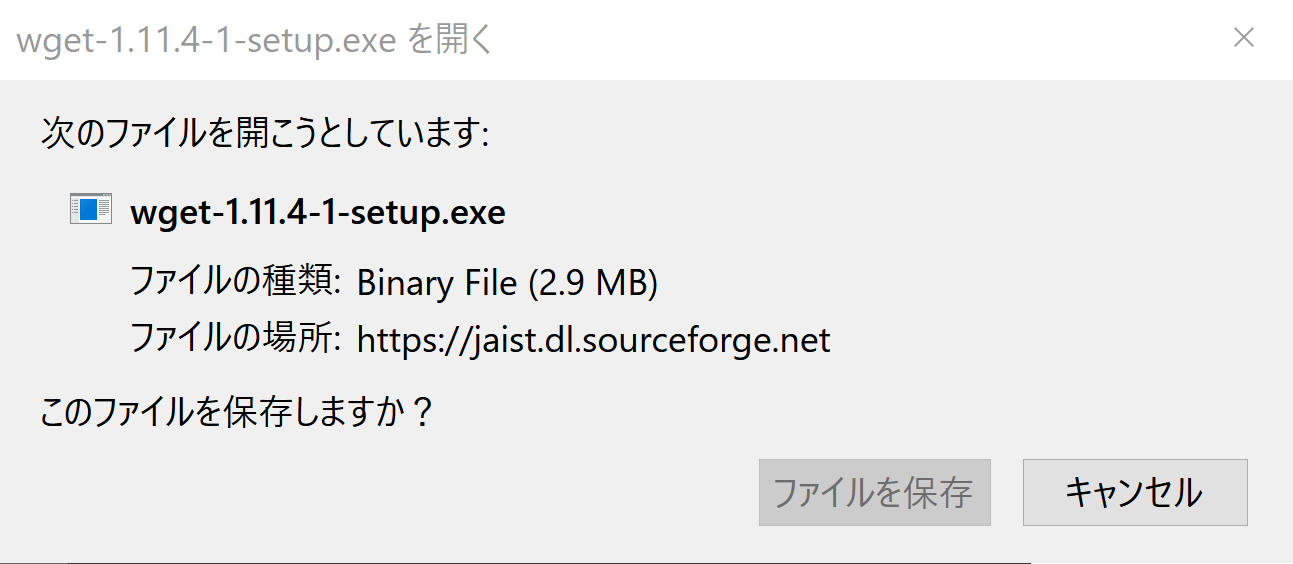Select the bold wget-1.11.4-1-setup.exe filename
Image resolution: width=1293 pixels, height=564 pixels.
coord(318,213)
